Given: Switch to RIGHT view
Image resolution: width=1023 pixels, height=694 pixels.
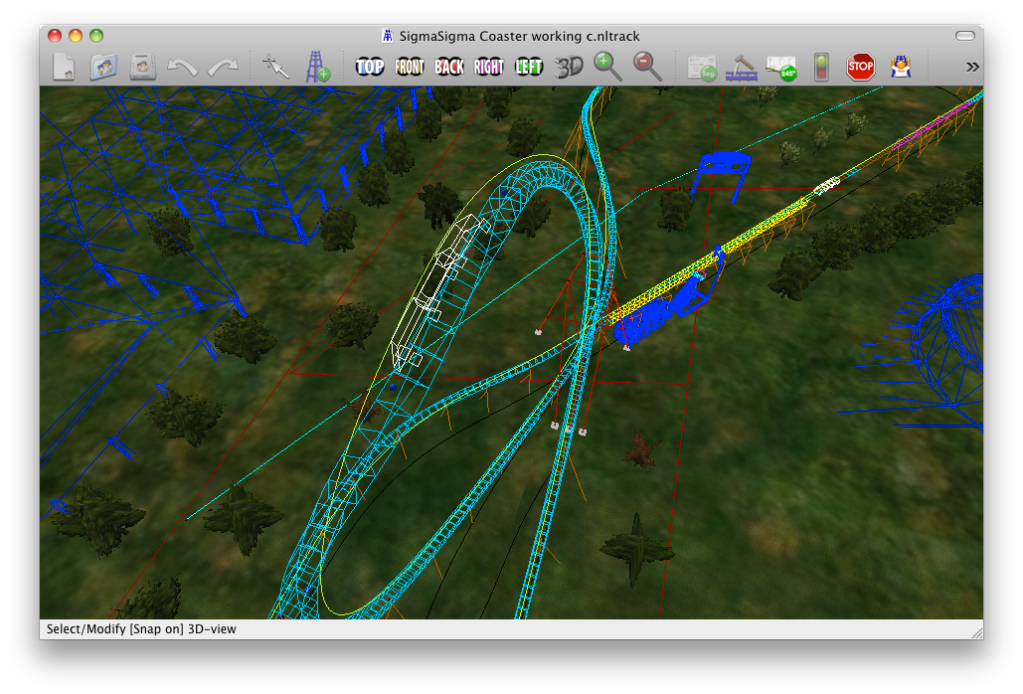Looking at the screenshot, I should coord(489,67).
